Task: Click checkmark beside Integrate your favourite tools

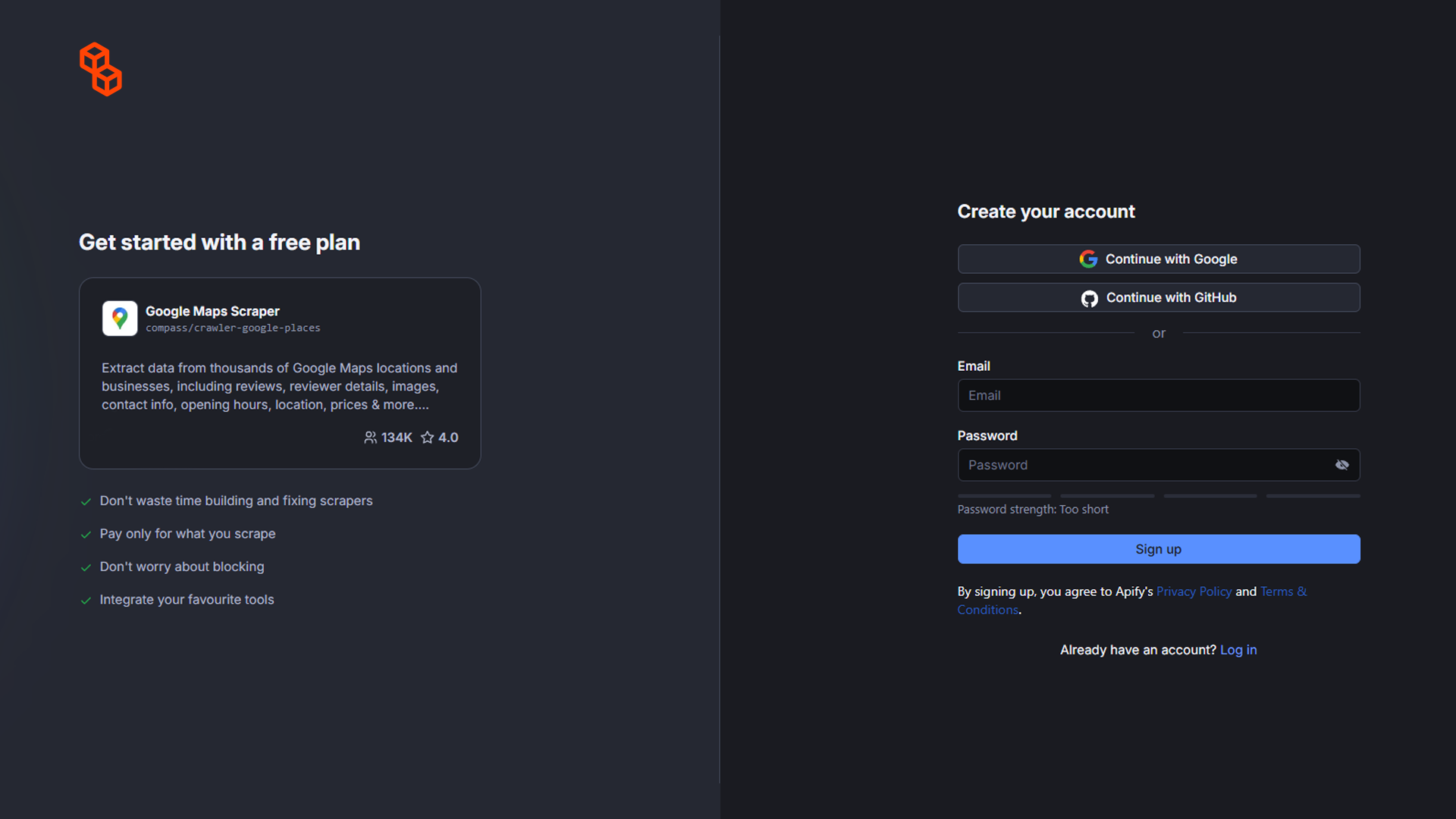Action: [86, 601]
